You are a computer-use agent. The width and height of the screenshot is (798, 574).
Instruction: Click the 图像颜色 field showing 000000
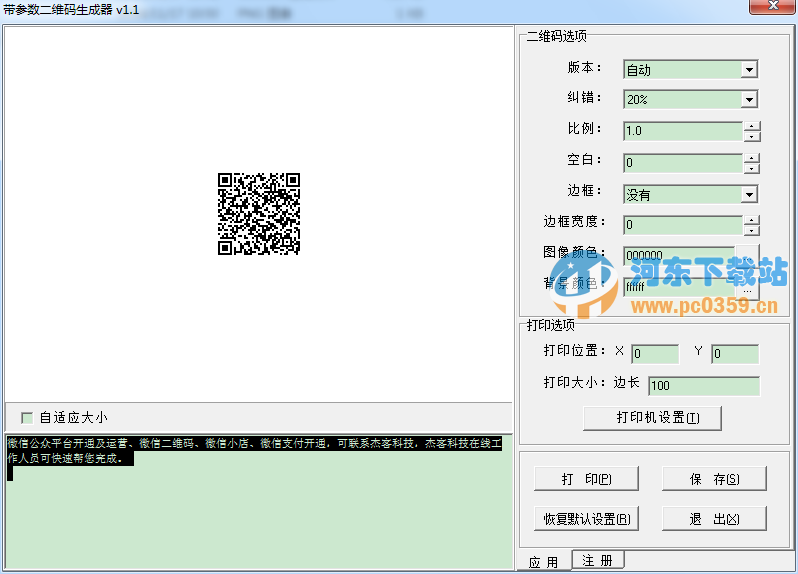point(679,255)
